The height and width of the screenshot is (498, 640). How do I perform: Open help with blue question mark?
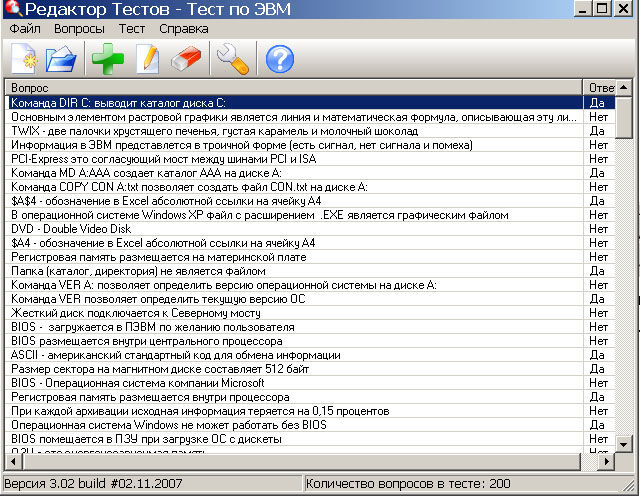pyautogui.click(x=280, y=59)
